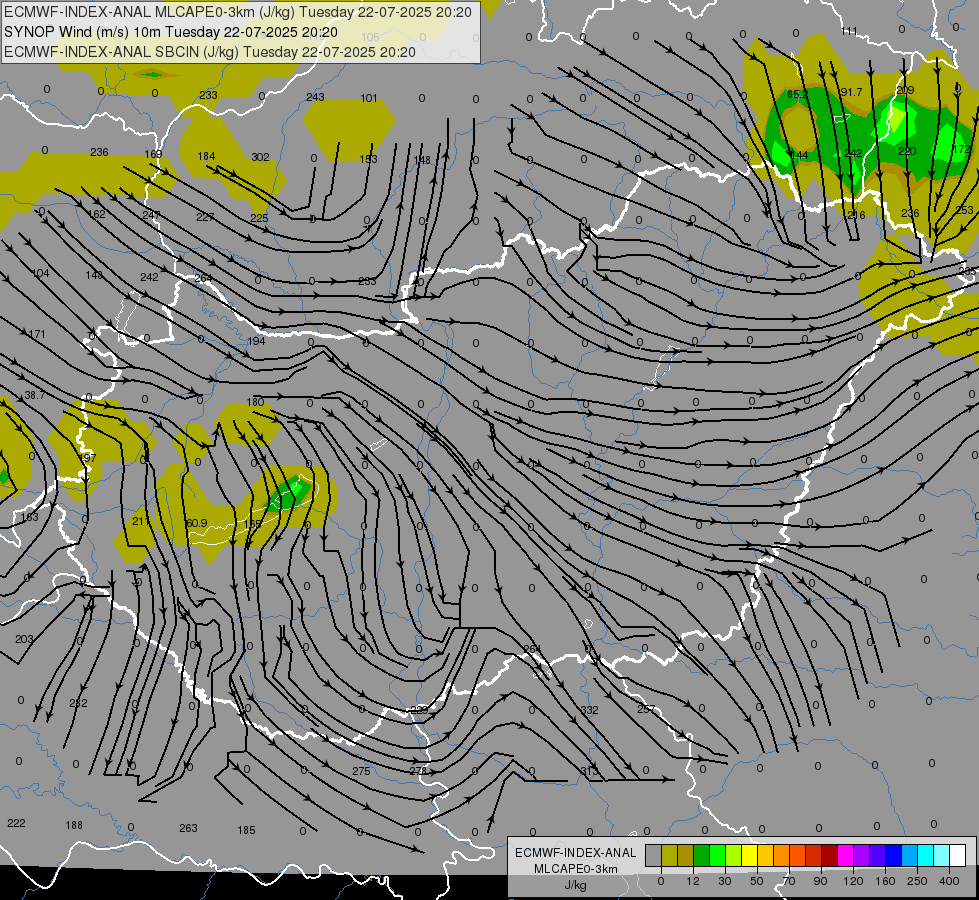
Task: Click the map value 194
Action: click(x=257, y=341)
